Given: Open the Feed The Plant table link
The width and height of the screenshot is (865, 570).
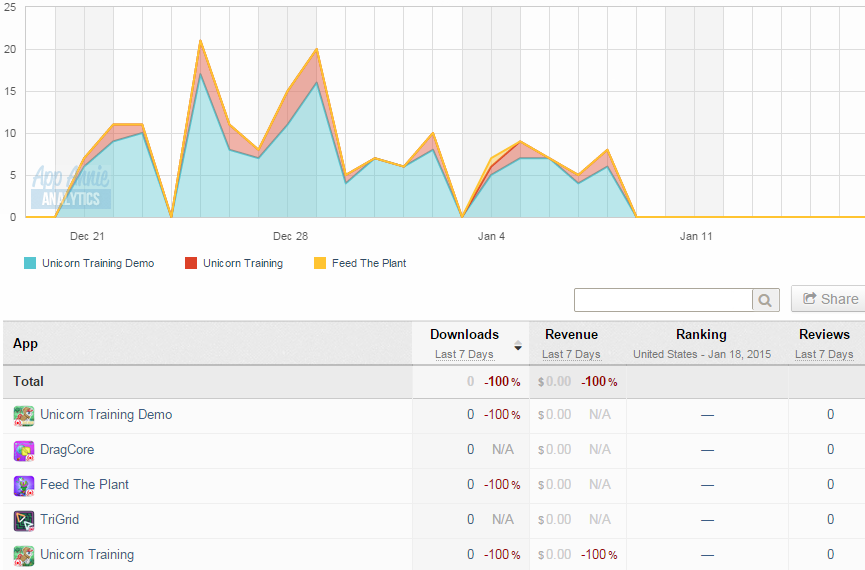Looking at the screenshot, I should click(x=84, y=484).
